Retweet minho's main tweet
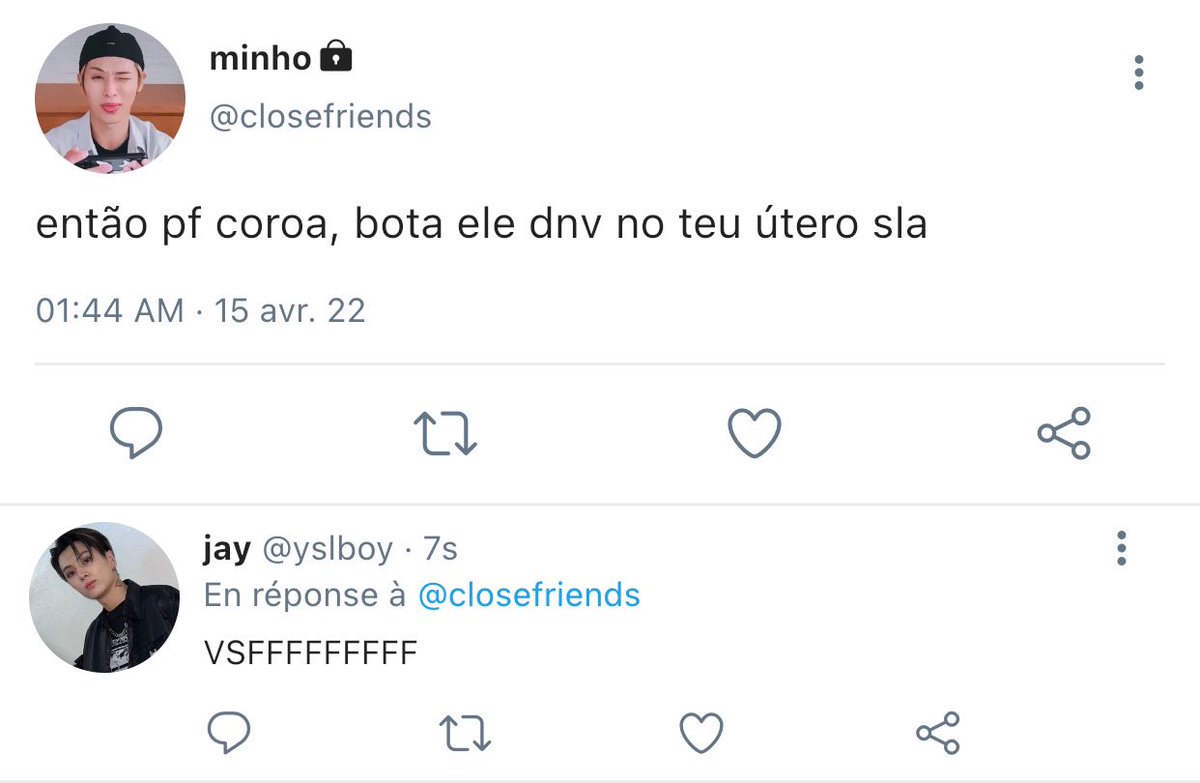This screenshot has width=1200, height=783. [x=446, y=434]
